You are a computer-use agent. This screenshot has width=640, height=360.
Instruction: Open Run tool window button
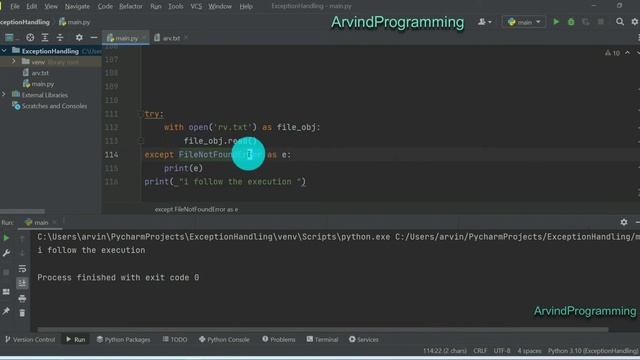point(76,339)
